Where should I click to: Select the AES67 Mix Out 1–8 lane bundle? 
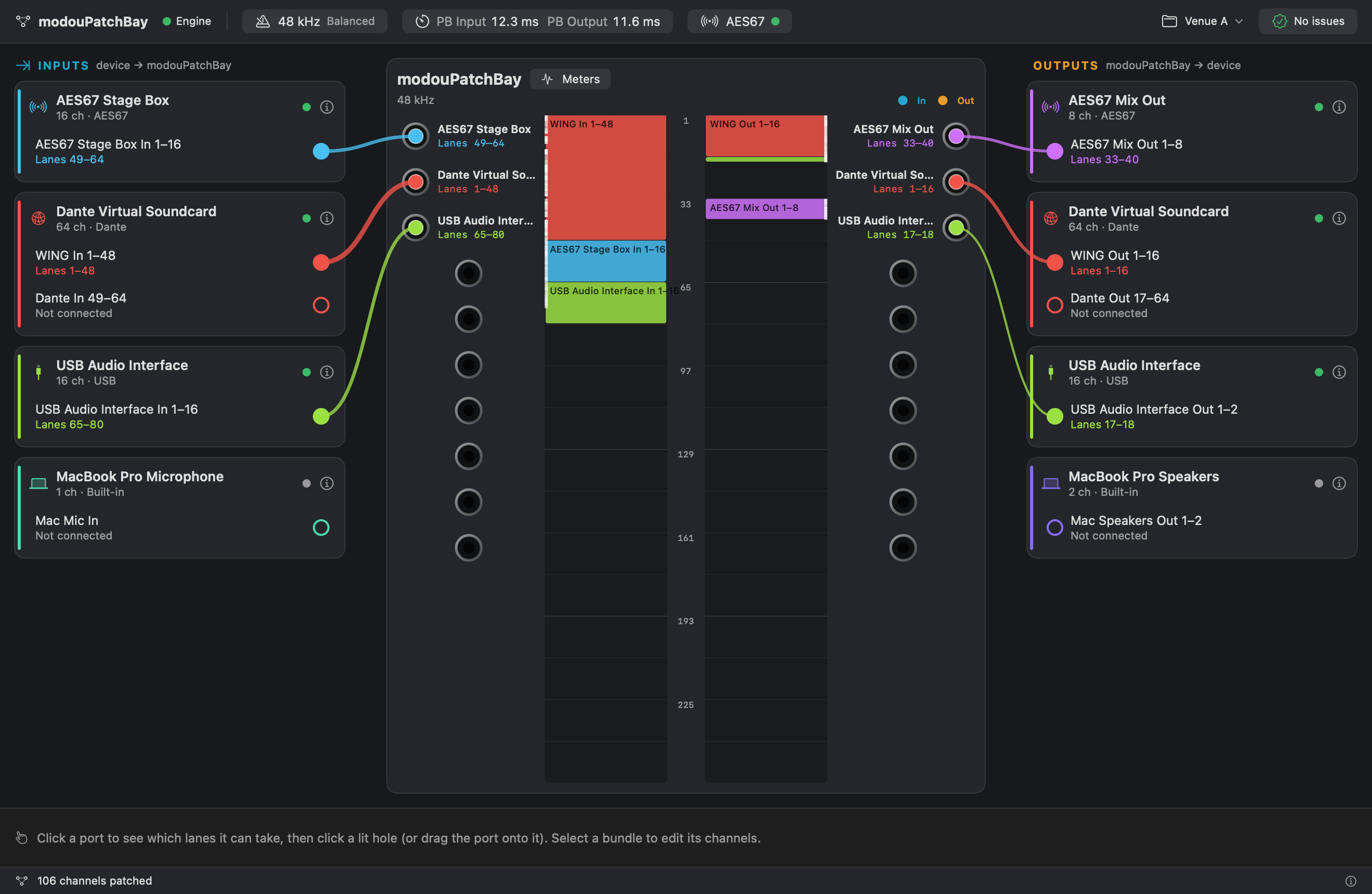(x=766, y=208)
